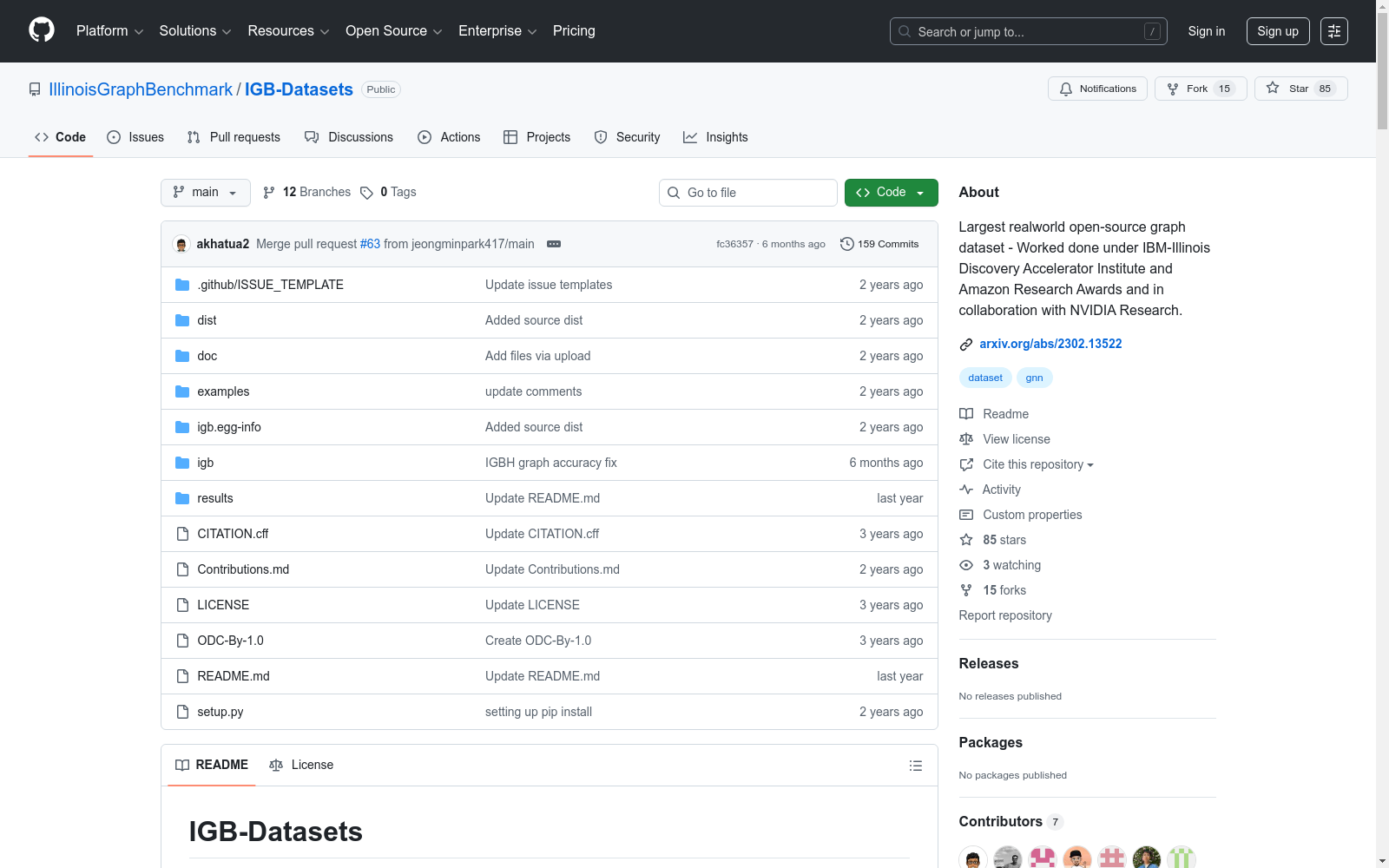Viewport: 1389px width, 868px height.
Task: View the 15 forks list
Action: [x=993, y=590]
